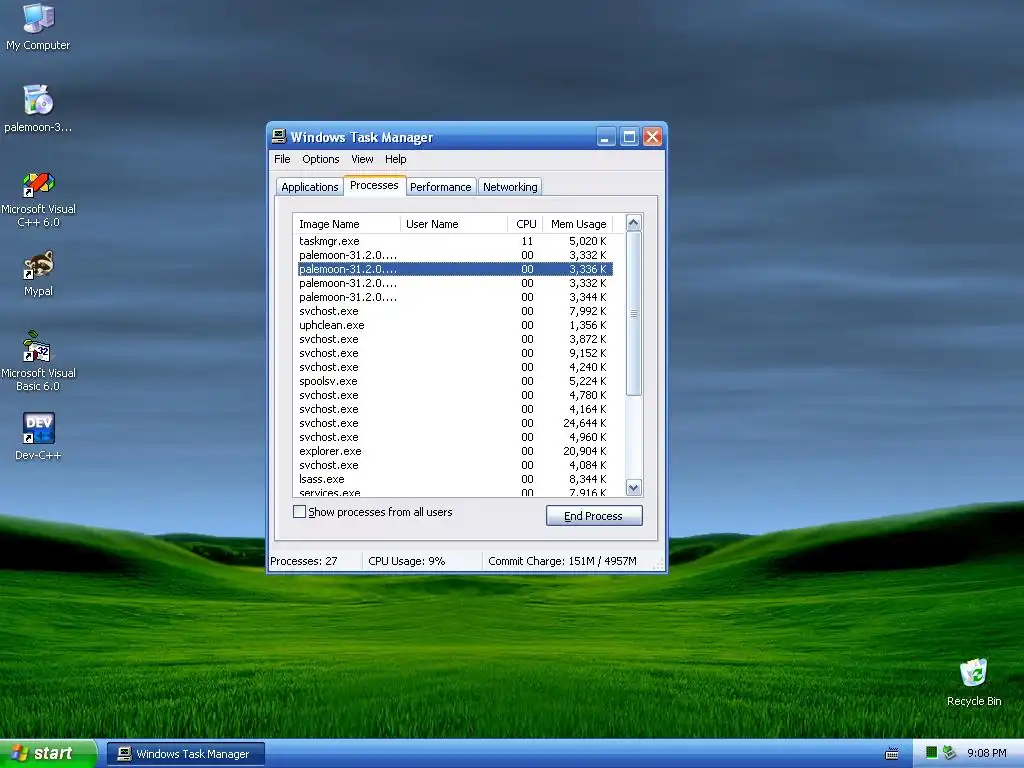Select the Processes tab
This screenshot has width=1024, height=768.
click(374, 185)
